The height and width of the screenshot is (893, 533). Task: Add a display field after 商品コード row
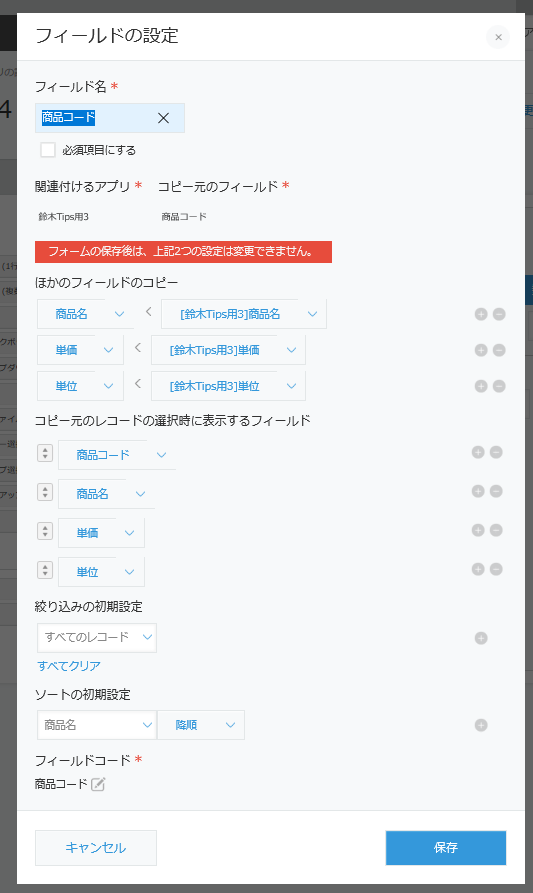tap(478, 452)
